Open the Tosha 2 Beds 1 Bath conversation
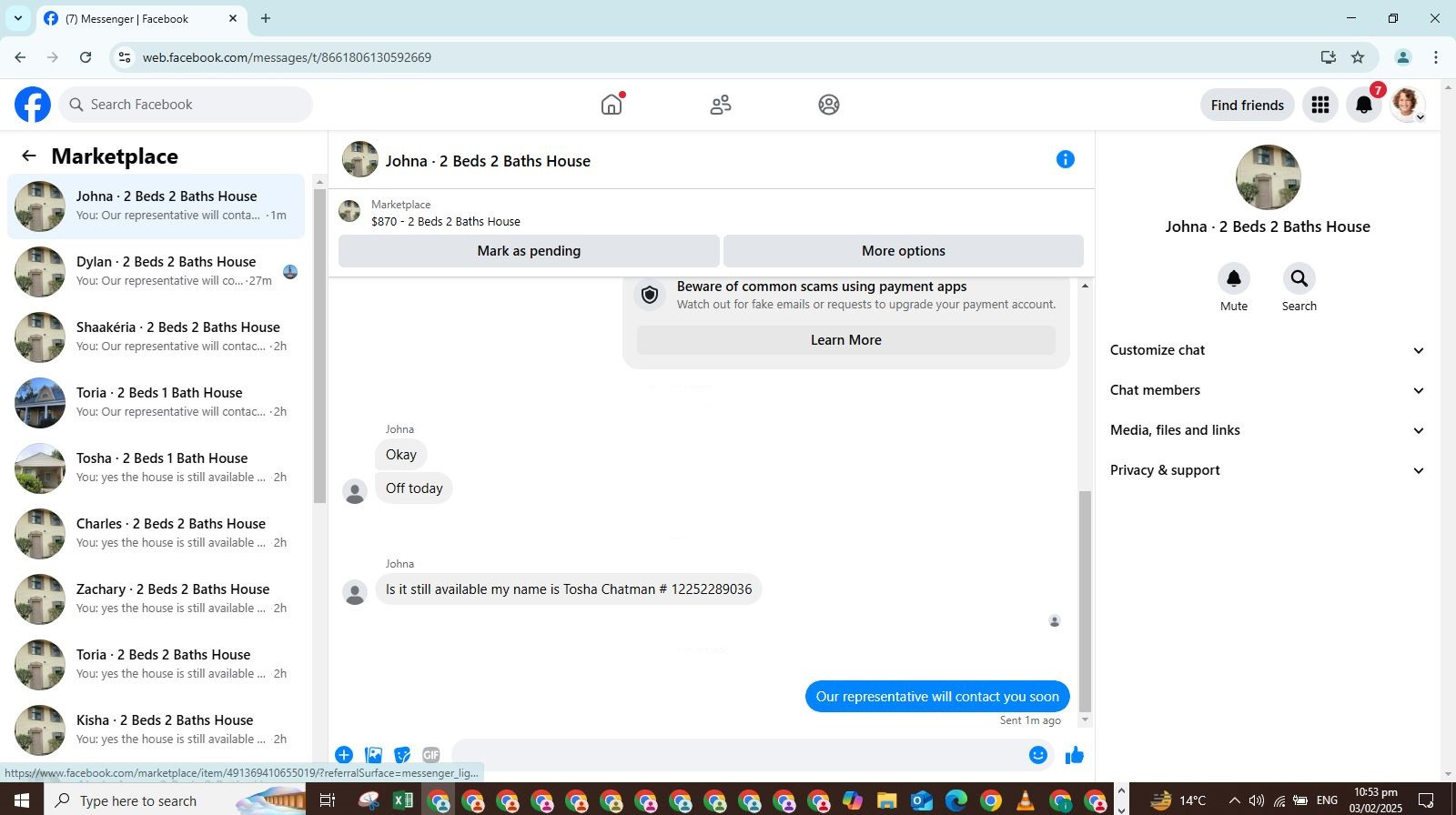The height and width of the screenshot is (815, 1456). (157, 468)
